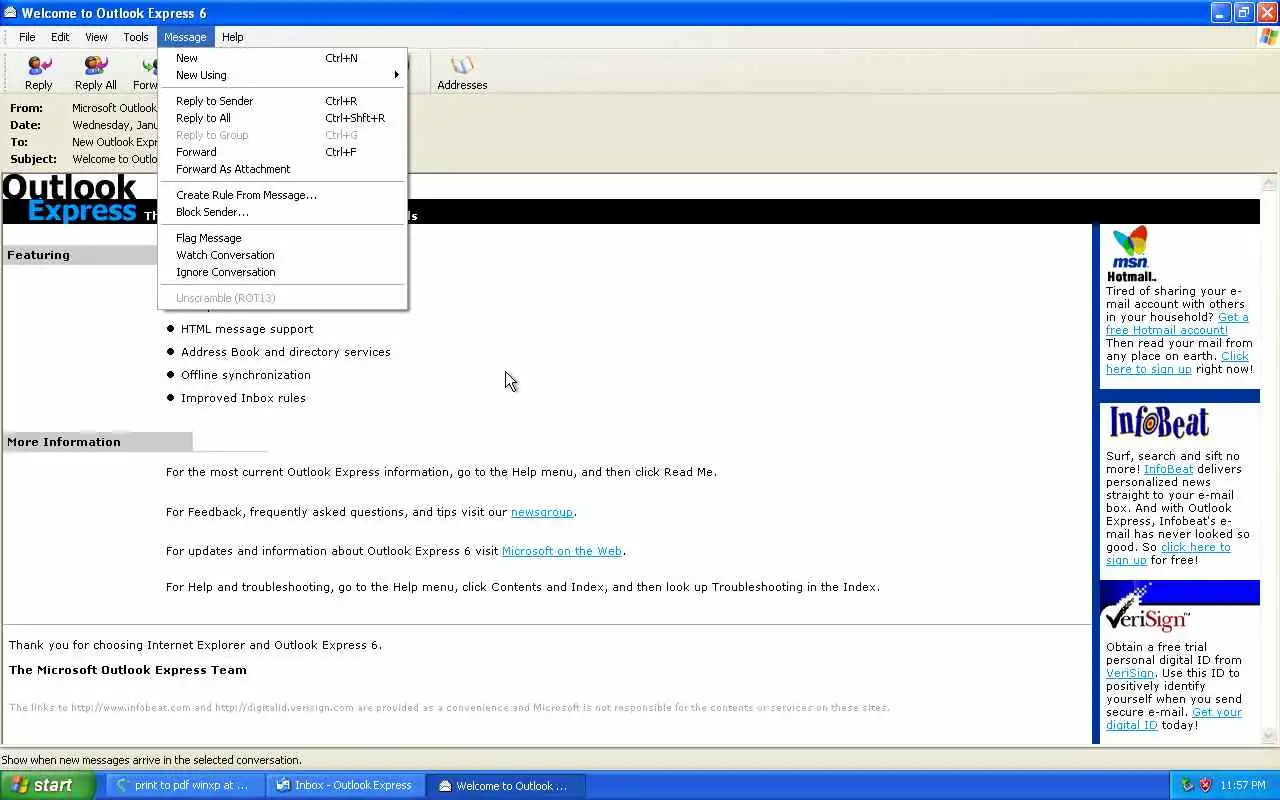Click the InfoBeat logo
The height and width of the screenshot is (800, 1280).
(x=1159, y=422)
